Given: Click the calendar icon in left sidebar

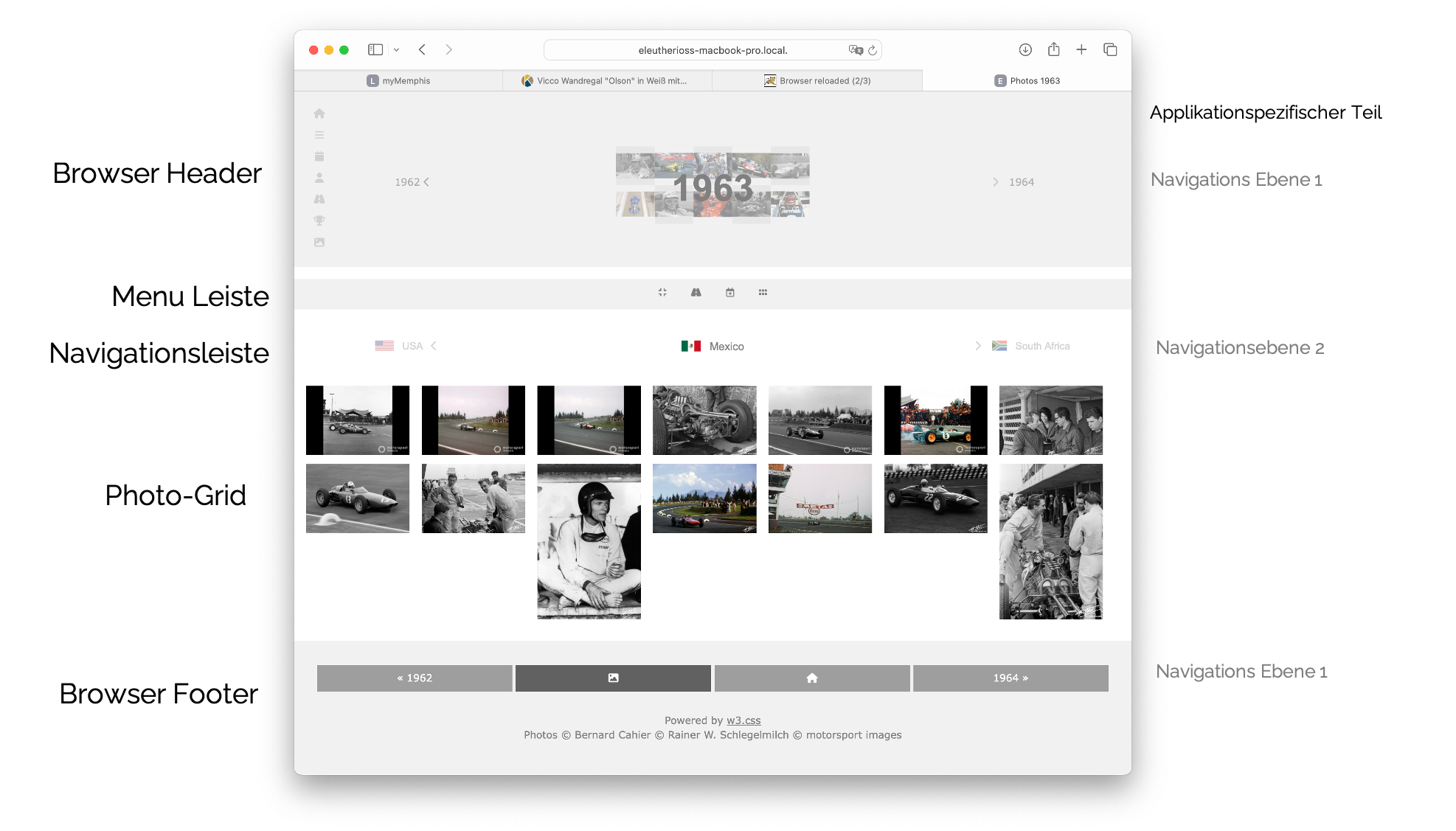Looking at the screenshot, I should [x=319, y=156].
